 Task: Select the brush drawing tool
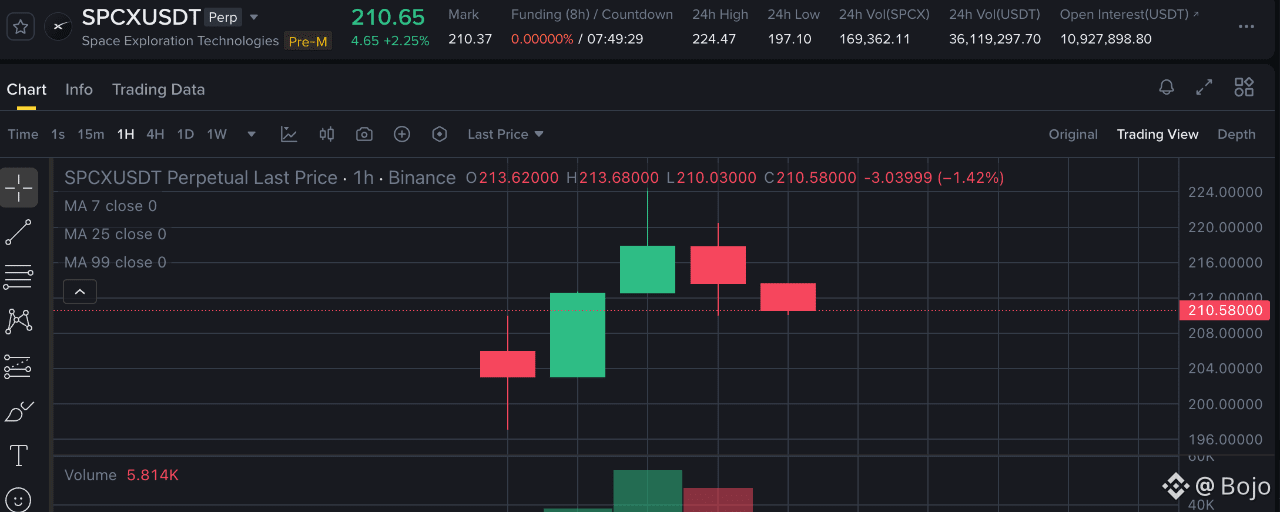(x=18, y=411)
